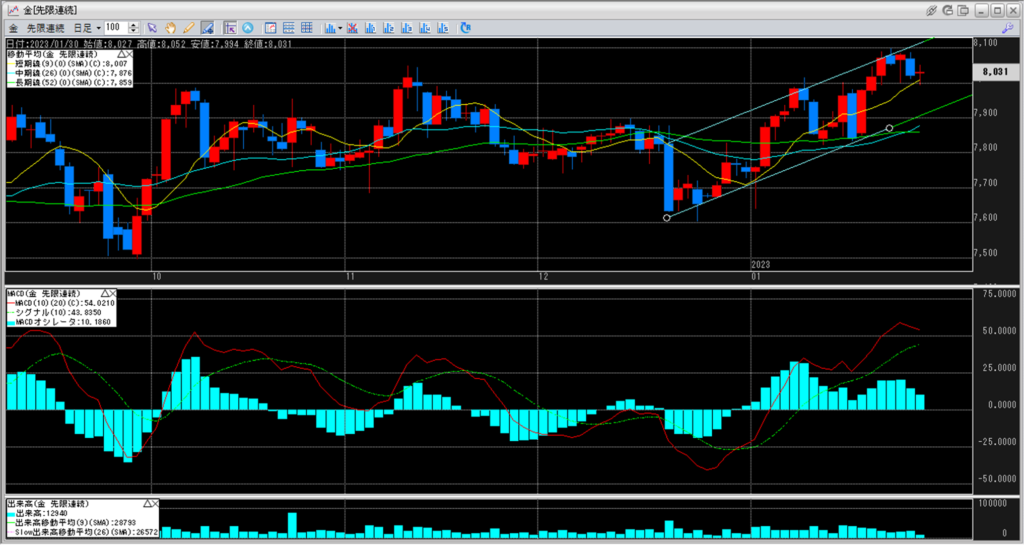Activate the hand pan tool

[x=171, y=27]
